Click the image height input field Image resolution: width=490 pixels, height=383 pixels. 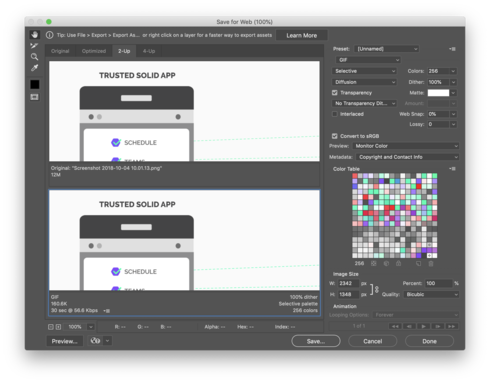tap(349, 294)
